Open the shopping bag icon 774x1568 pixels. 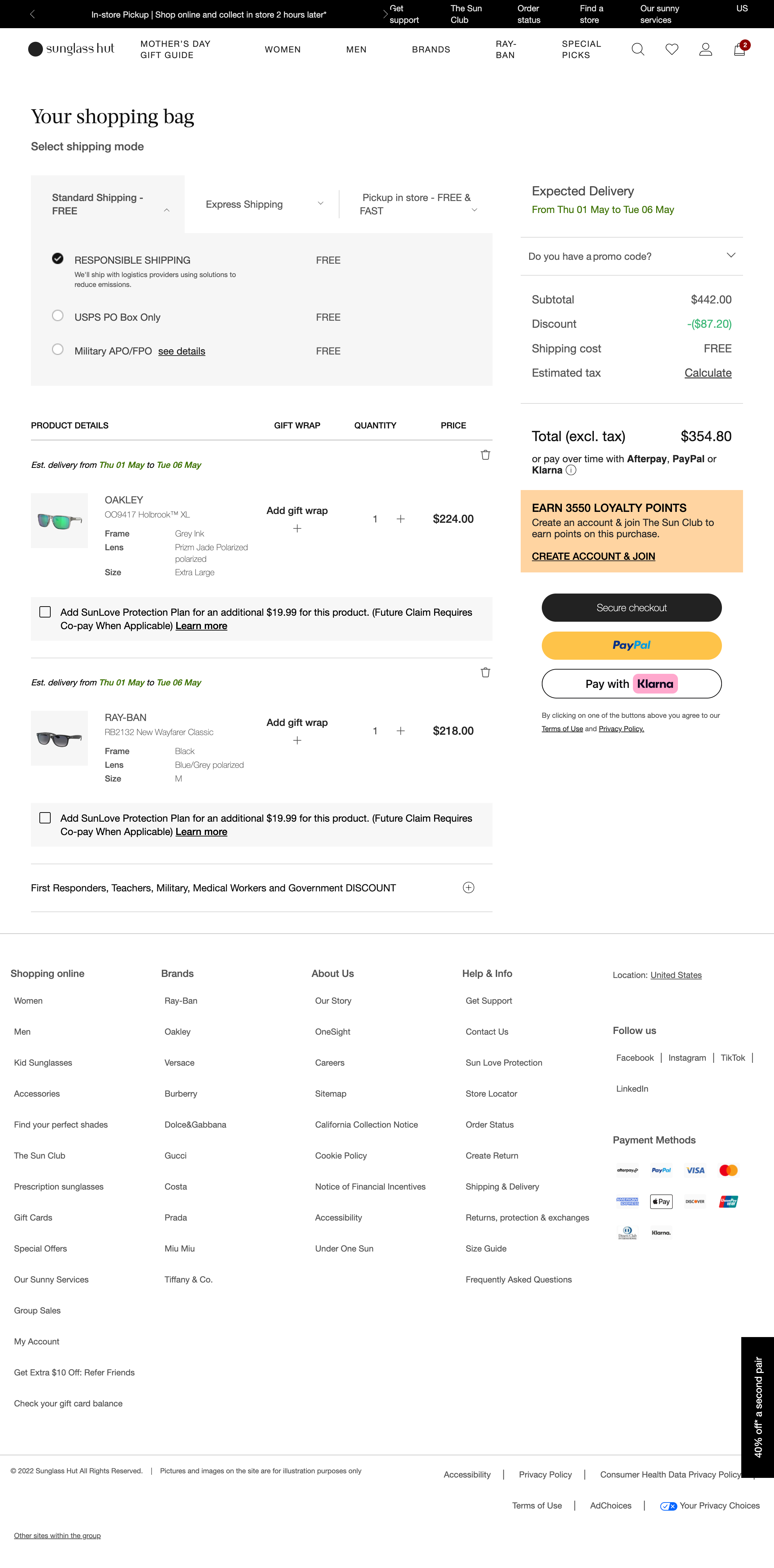point(739,49)
